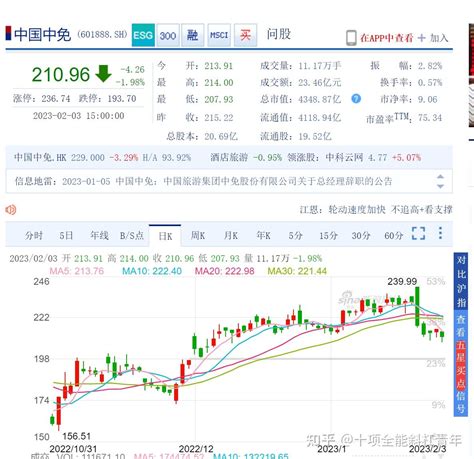Image resolution: width=474 pixels, height=459 pixels.
Task: Open the 酒店旅游 sector link
Action: pos(229,157)
